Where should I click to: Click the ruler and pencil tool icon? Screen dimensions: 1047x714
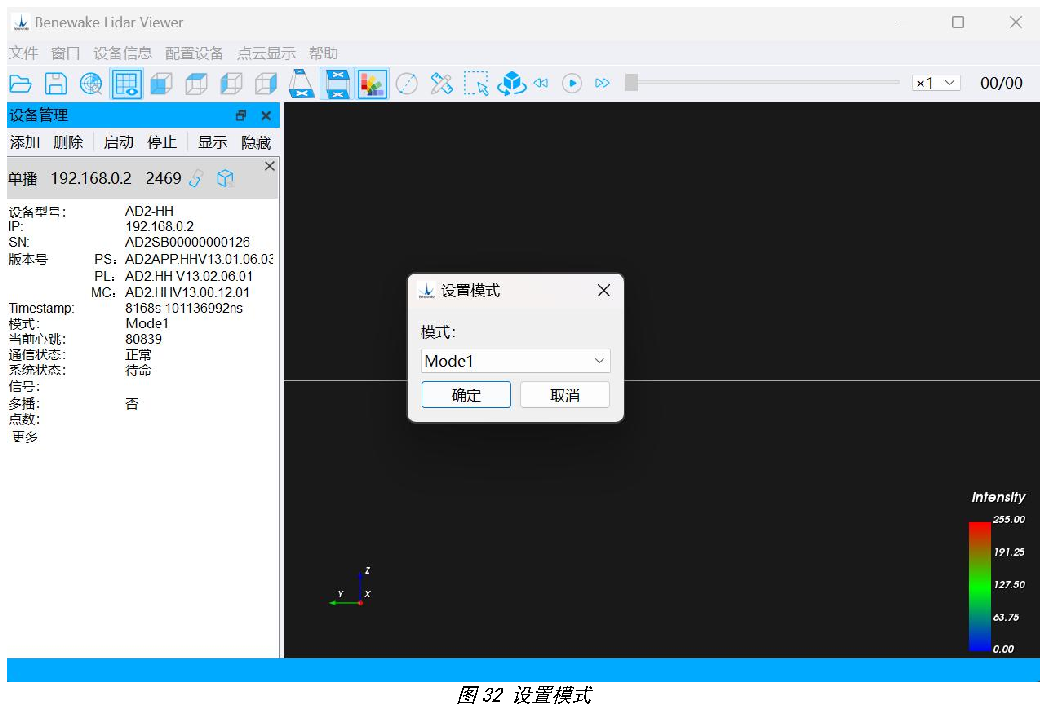[x=441, y=83]
